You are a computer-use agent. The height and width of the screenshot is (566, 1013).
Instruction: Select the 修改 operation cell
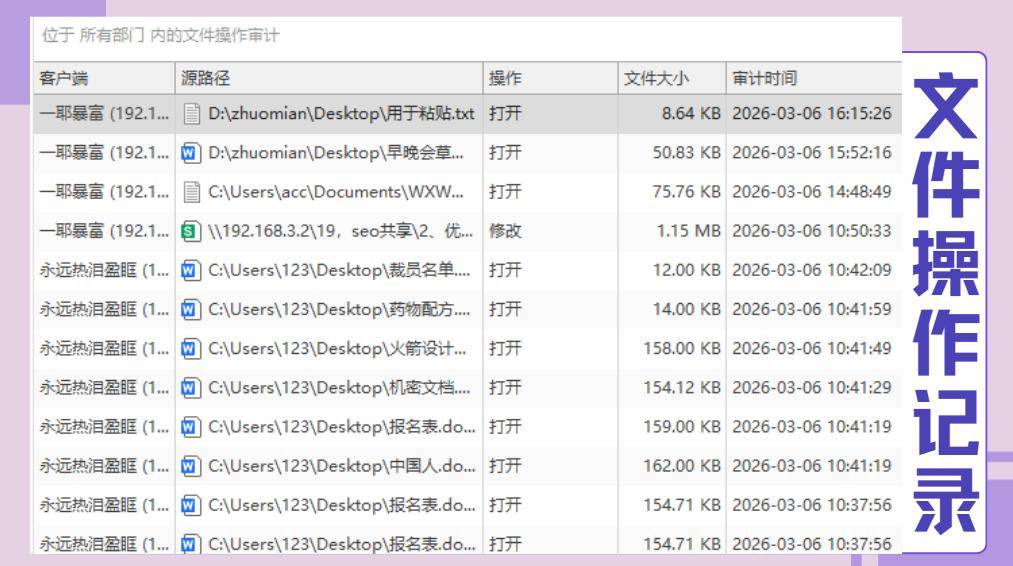click(x=505, y=231)
